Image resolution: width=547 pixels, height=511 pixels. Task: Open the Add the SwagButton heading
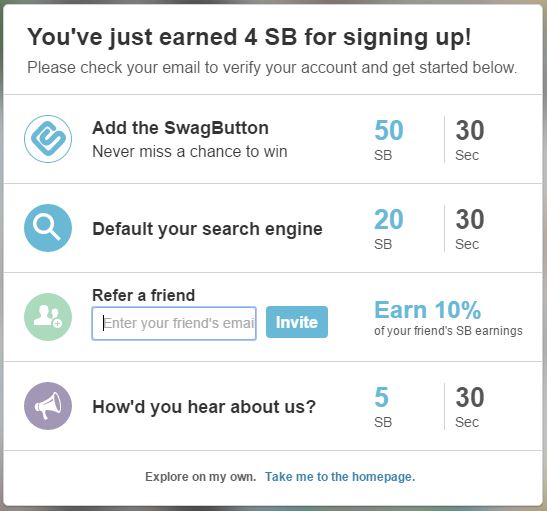(x=180, y=128)
